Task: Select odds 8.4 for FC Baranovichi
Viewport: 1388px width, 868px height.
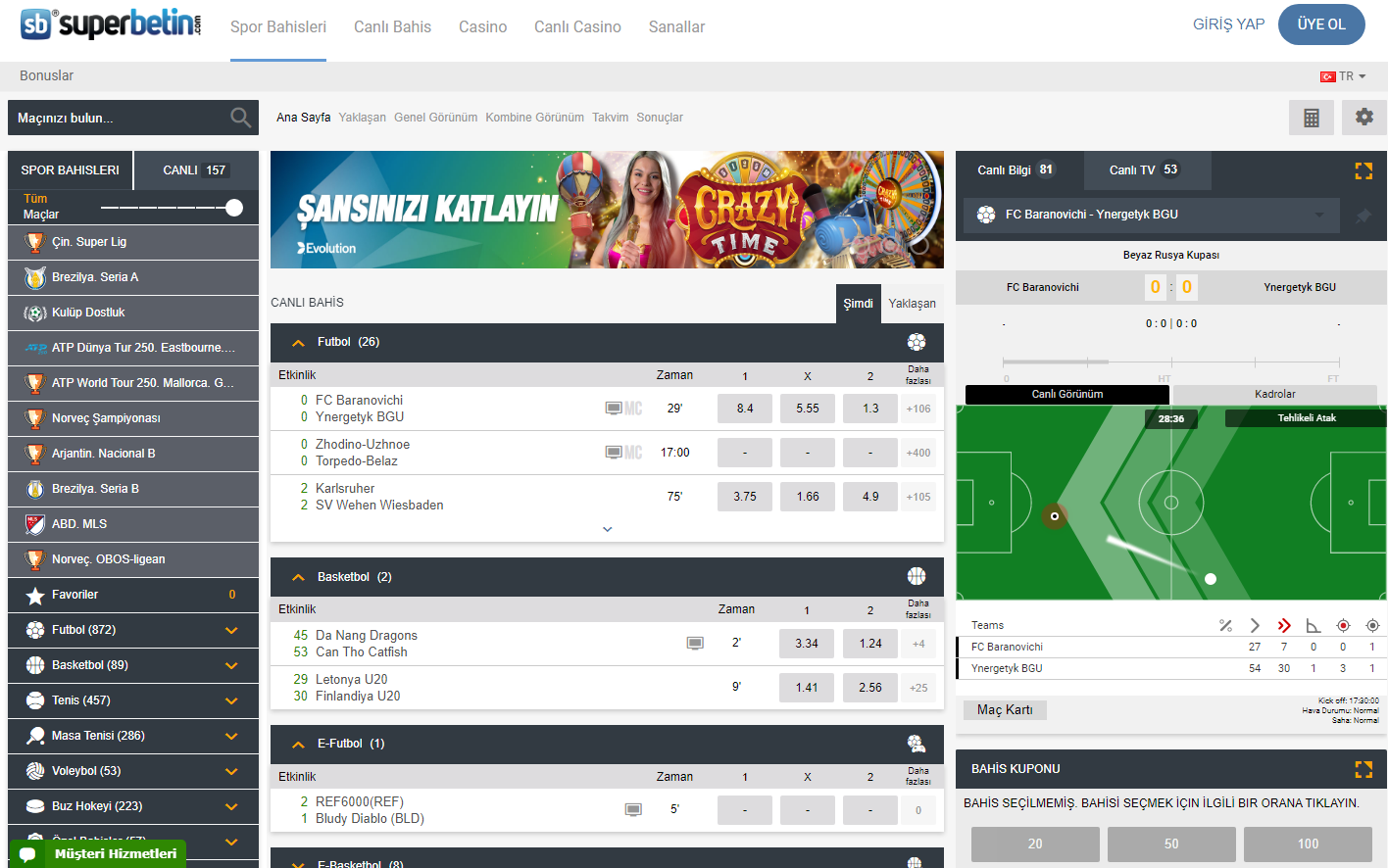Action: [x=745, y=409]
